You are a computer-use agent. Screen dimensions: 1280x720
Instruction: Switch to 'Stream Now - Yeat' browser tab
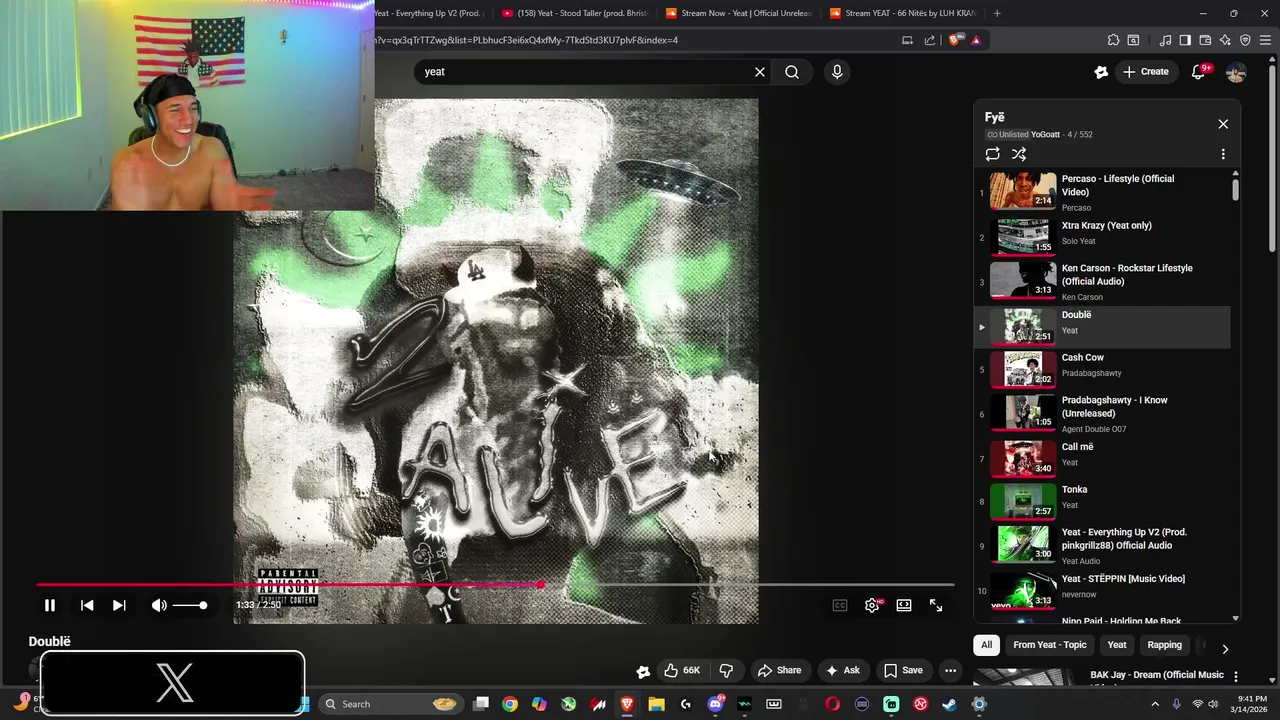[738, 13]
